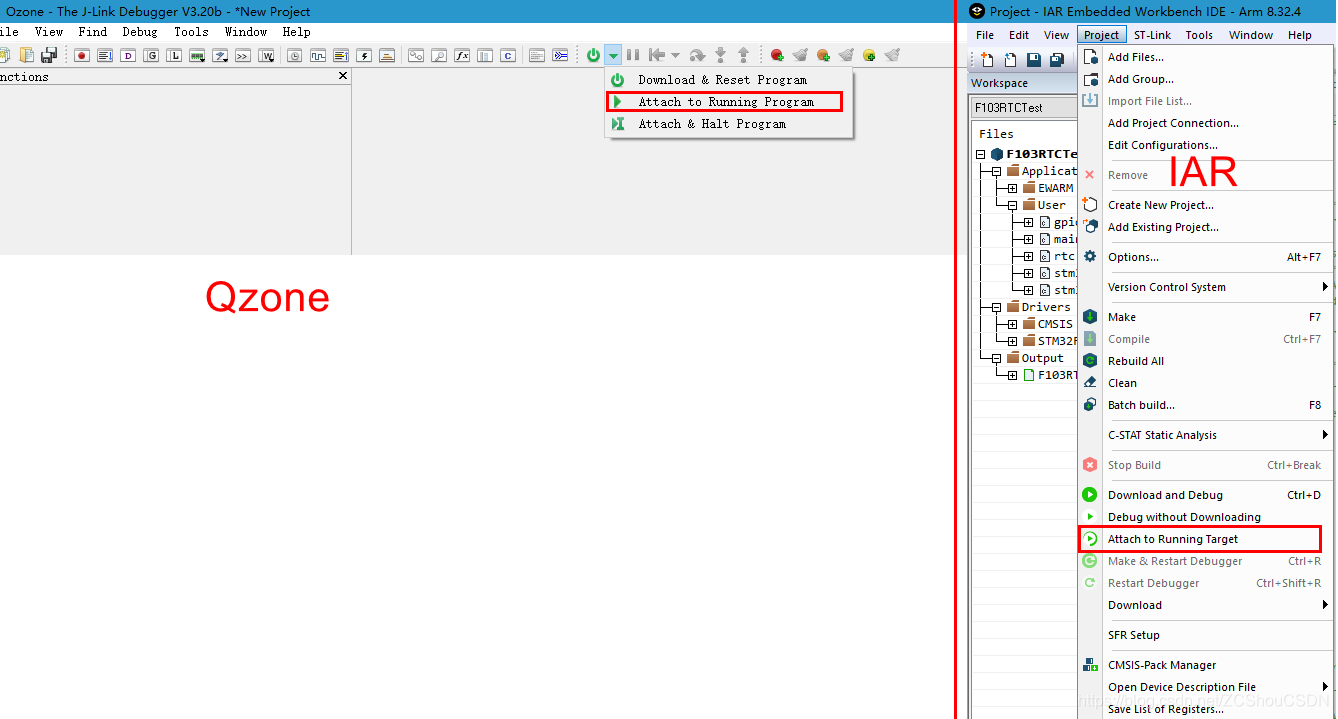The width and height of the screenshot is (1338, 719).
Task: Choose 'Add Existing Project...' in IAR menu
Action: pos(1205,227)
